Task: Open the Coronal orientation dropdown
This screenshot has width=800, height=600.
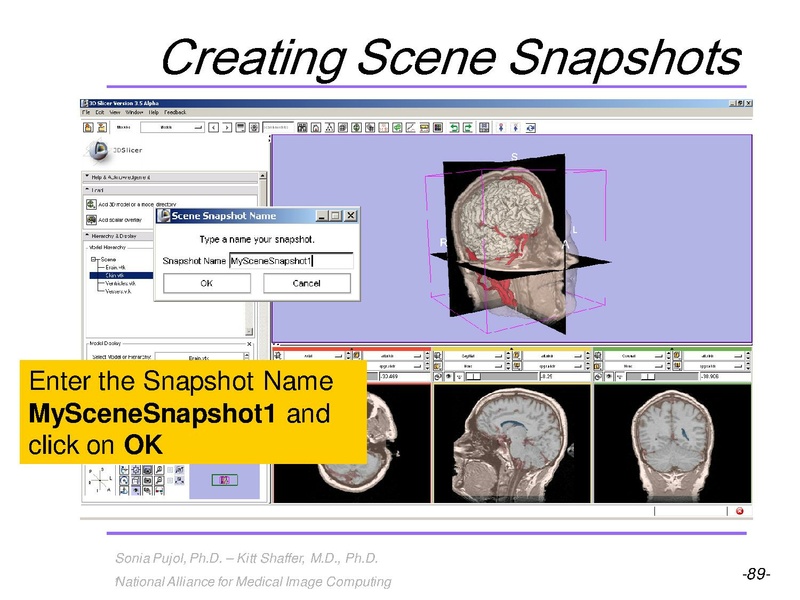Action: pos(635,356)
